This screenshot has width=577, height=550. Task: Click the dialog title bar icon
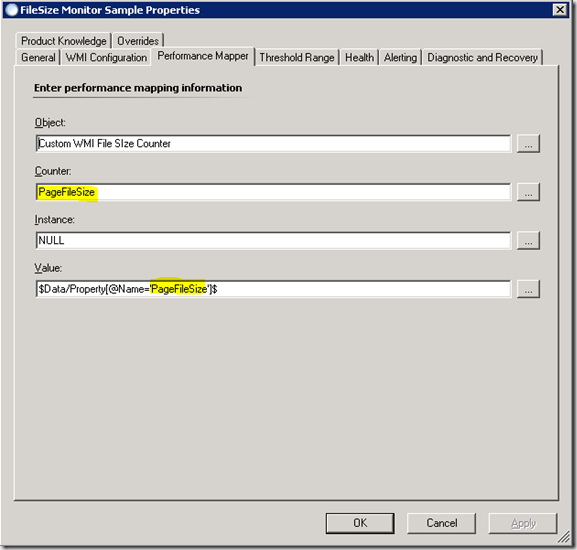pyautogui.click(x=12, y=10)
